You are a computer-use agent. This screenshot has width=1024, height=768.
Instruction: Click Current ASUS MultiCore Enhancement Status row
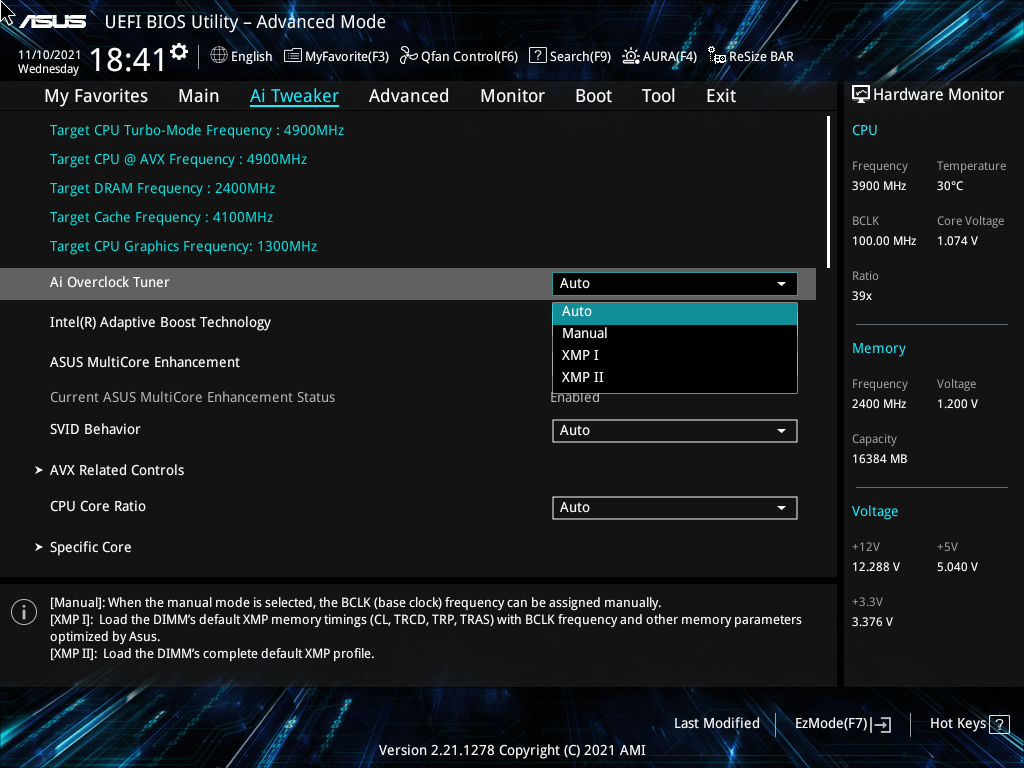[x=408, y=397]
